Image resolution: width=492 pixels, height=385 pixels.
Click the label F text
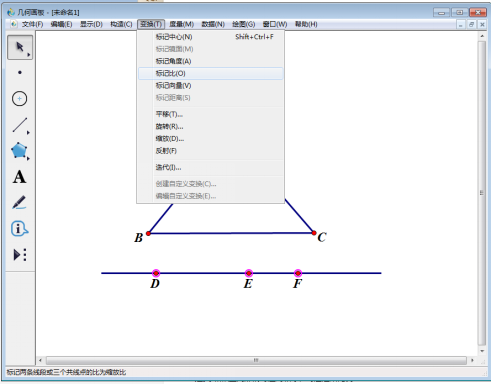[x=298, y=284]
